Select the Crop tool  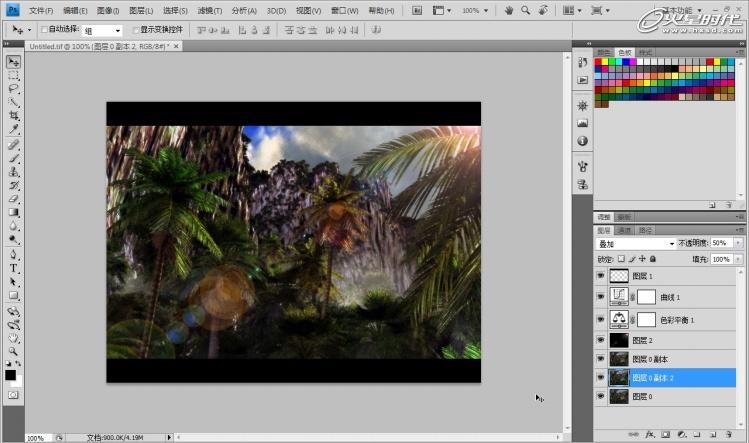13,116
